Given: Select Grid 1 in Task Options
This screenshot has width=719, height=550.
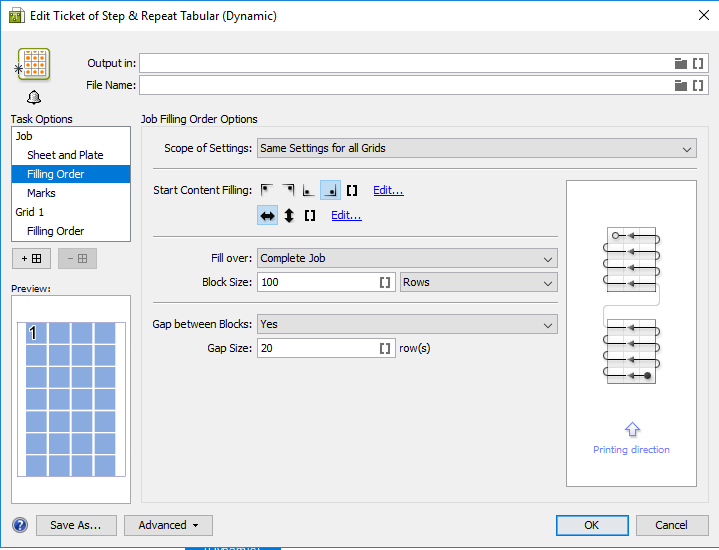Looking at the screenshot, I should [71, 212].
